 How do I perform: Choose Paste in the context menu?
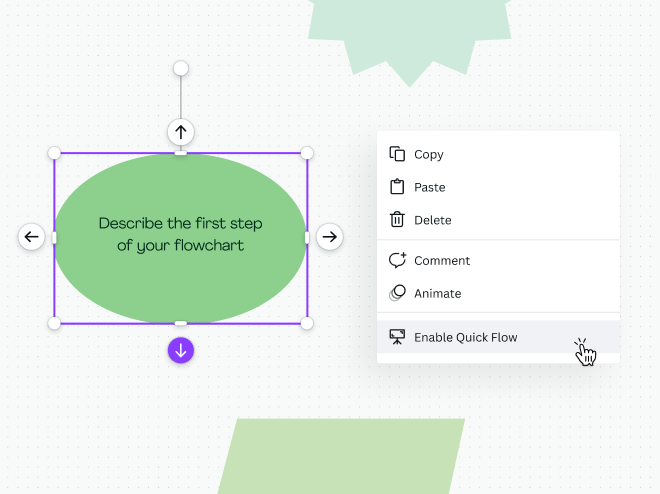[x=498, y=187]
